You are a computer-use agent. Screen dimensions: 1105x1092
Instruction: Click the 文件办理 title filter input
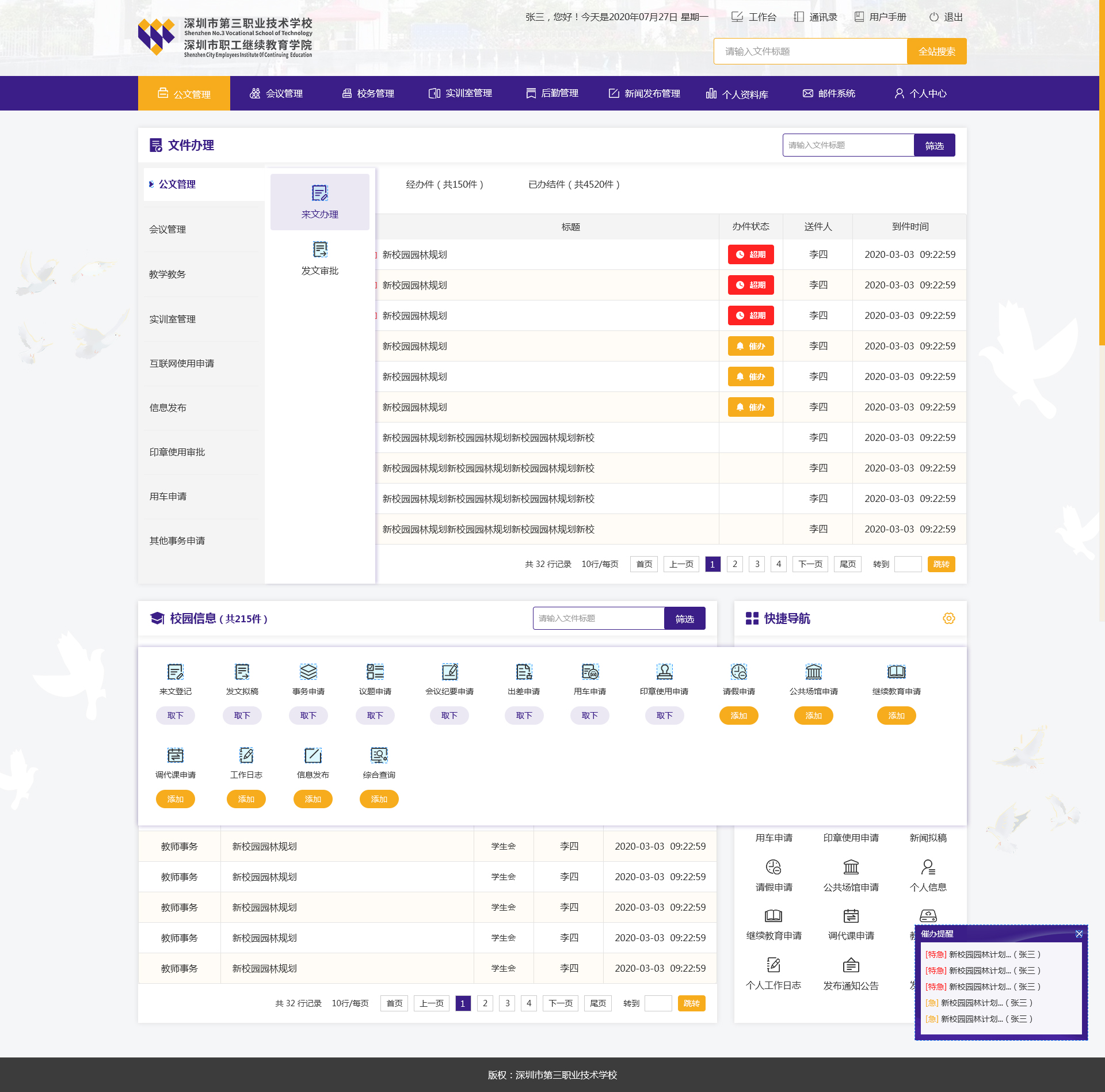pos(848,145)
